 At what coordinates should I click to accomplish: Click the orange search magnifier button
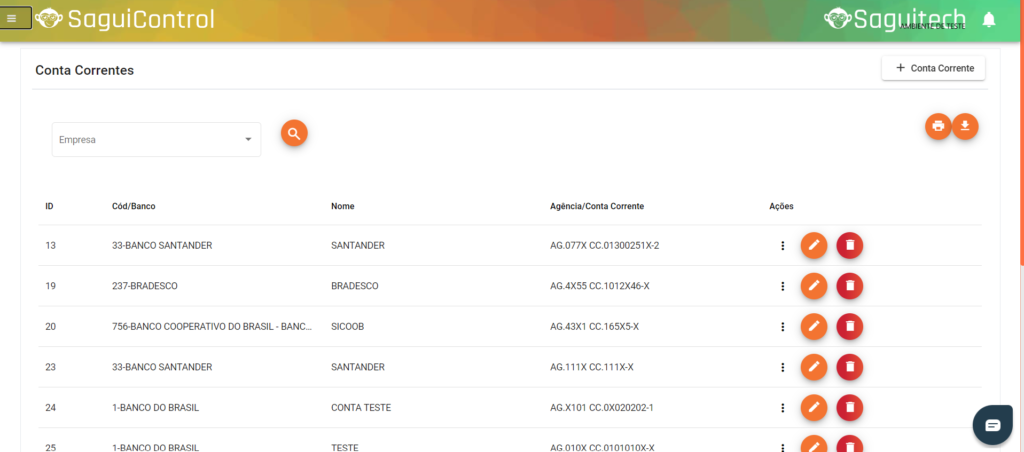(x=294, y=133)
